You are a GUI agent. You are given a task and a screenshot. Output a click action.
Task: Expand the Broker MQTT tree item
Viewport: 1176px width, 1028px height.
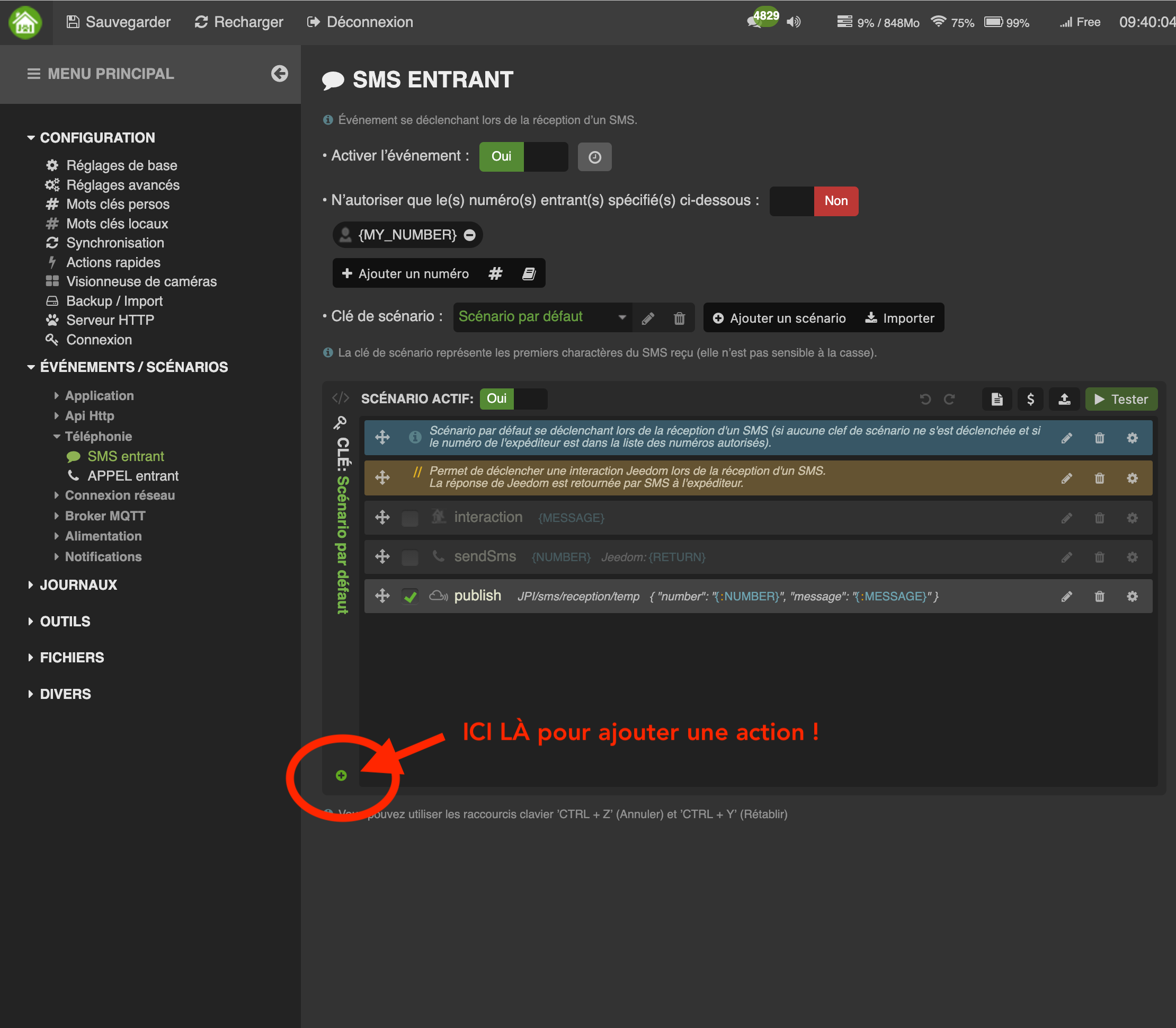[105, 516]
